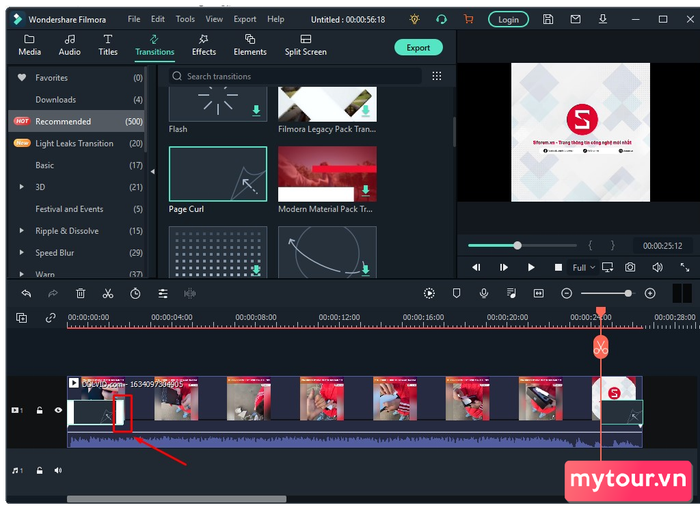The height and width of the screenshot is (512, 700).
Task: Click the timeline zoom slider
Action: [x=607, y=293]
